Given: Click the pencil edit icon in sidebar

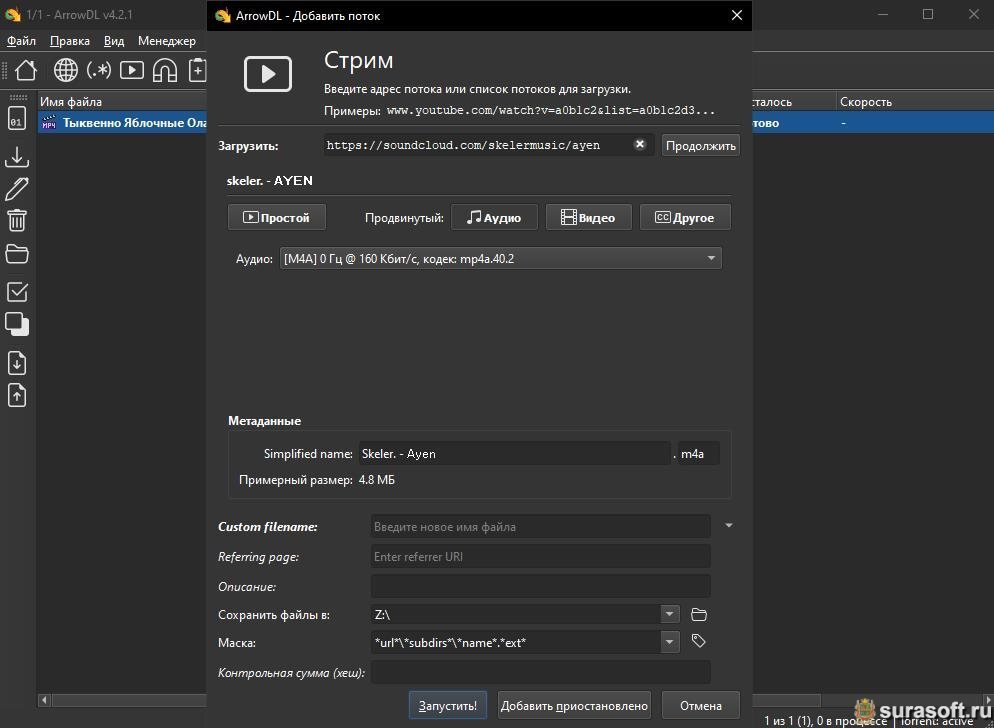Looking at the screenshot, I should pos(17,189).
